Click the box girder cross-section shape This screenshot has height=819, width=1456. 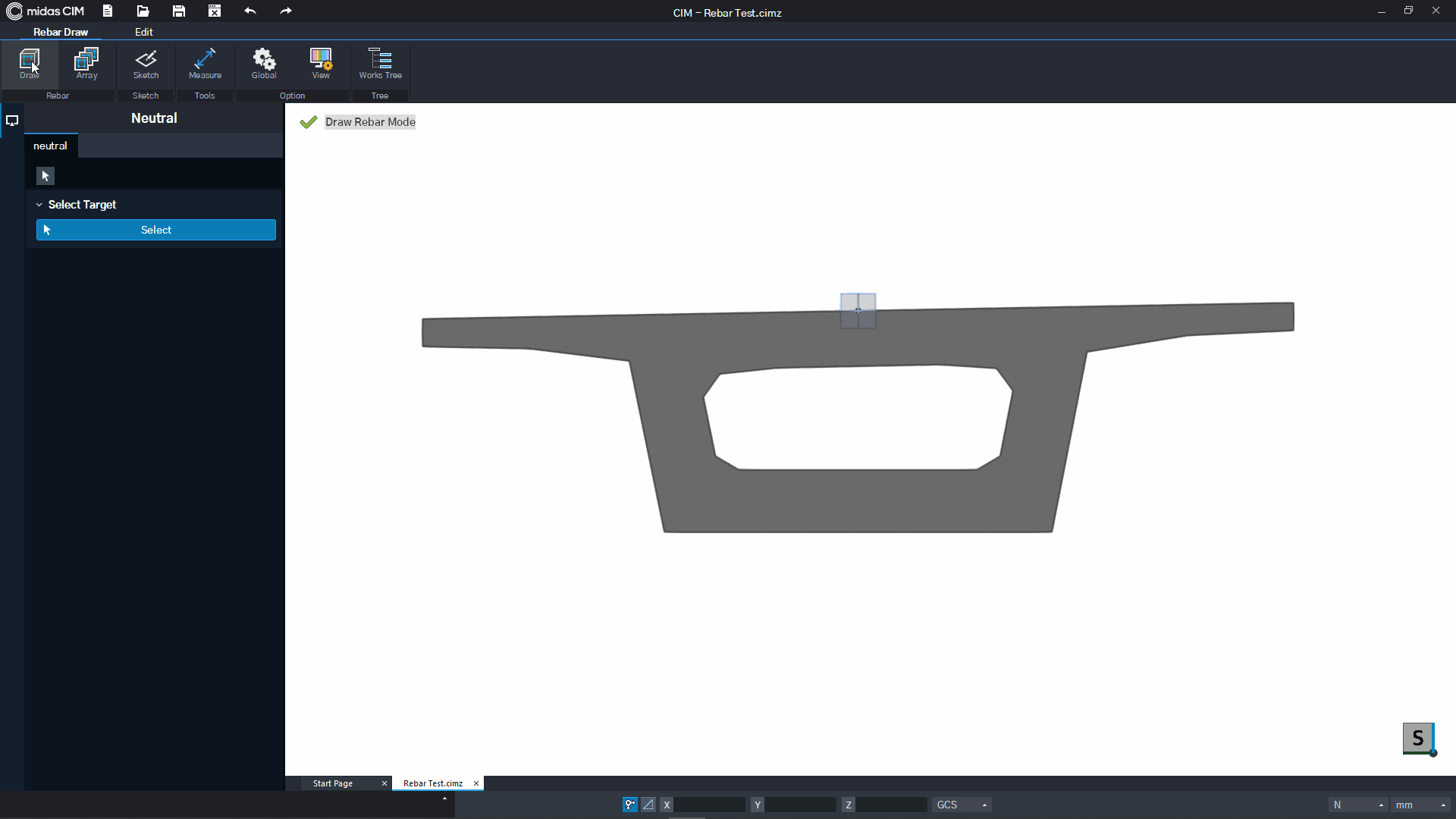click(857, 500)
